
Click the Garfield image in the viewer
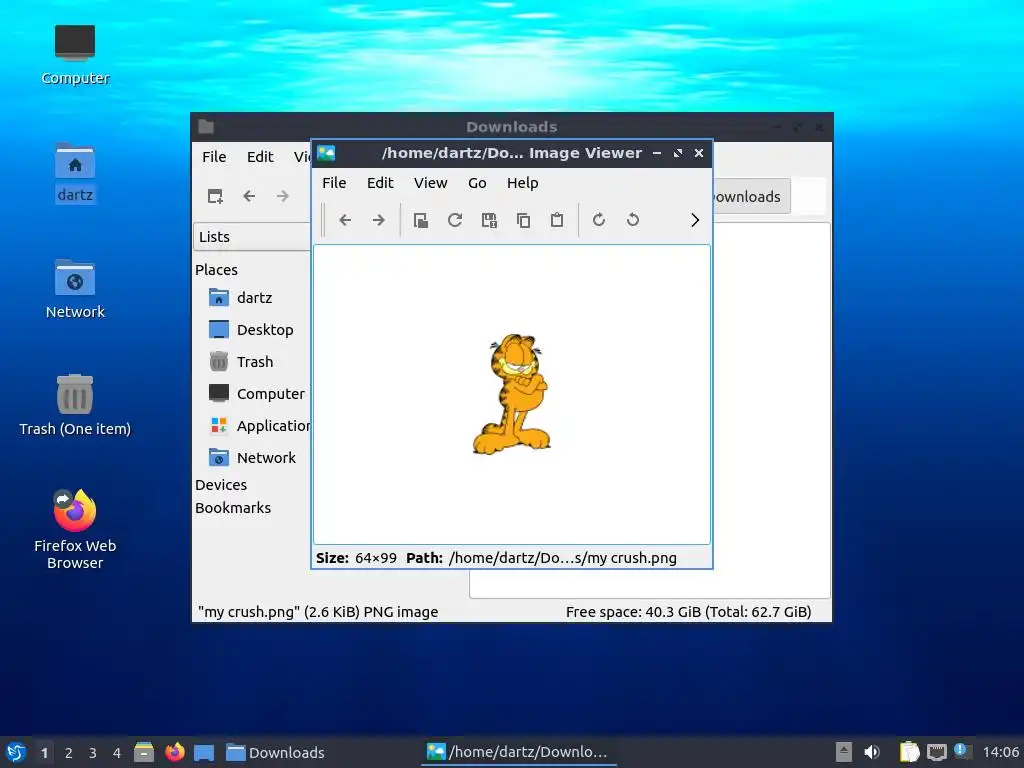(513, 394)
